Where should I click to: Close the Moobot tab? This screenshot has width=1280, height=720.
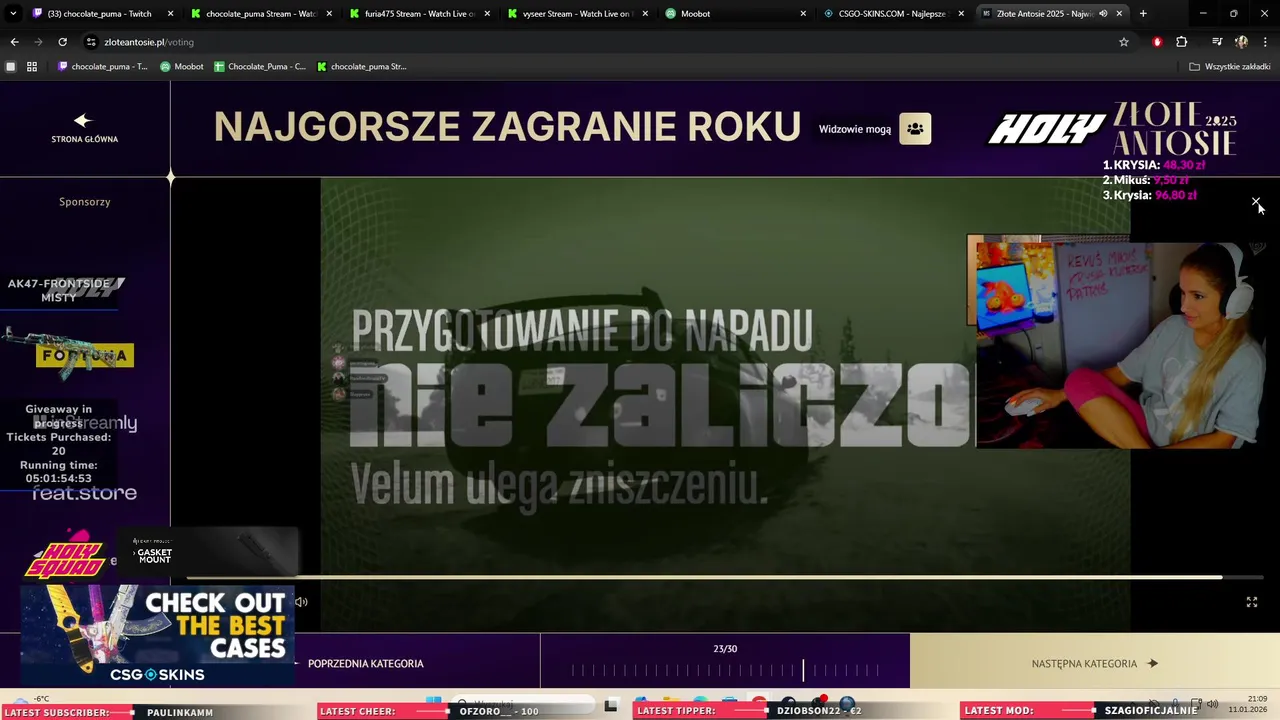pyautogui.click(x=803, y=14)
